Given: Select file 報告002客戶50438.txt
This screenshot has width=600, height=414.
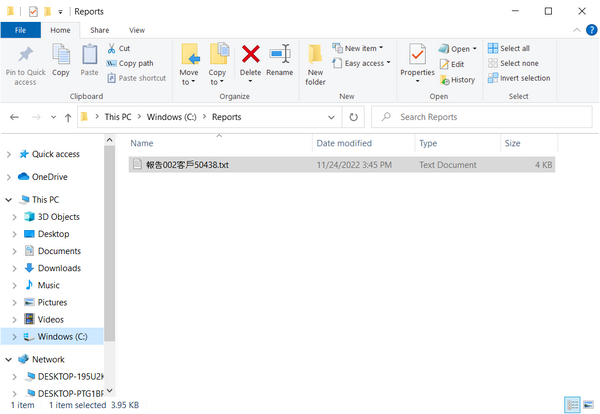Looking at the screenshot, I should pyautogui.click(x=342, y=165).
